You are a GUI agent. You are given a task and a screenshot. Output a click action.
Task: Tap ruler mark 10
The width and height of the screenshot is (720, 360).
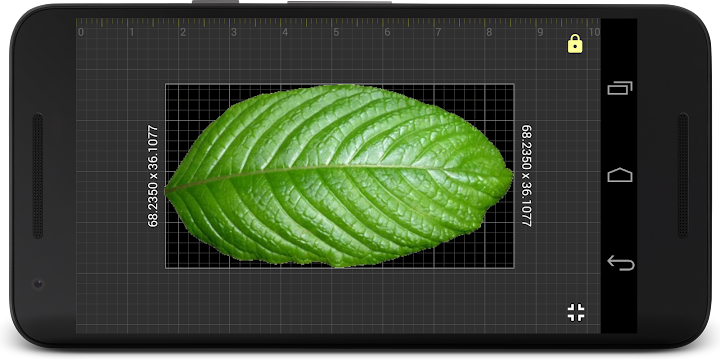point(594,32)
